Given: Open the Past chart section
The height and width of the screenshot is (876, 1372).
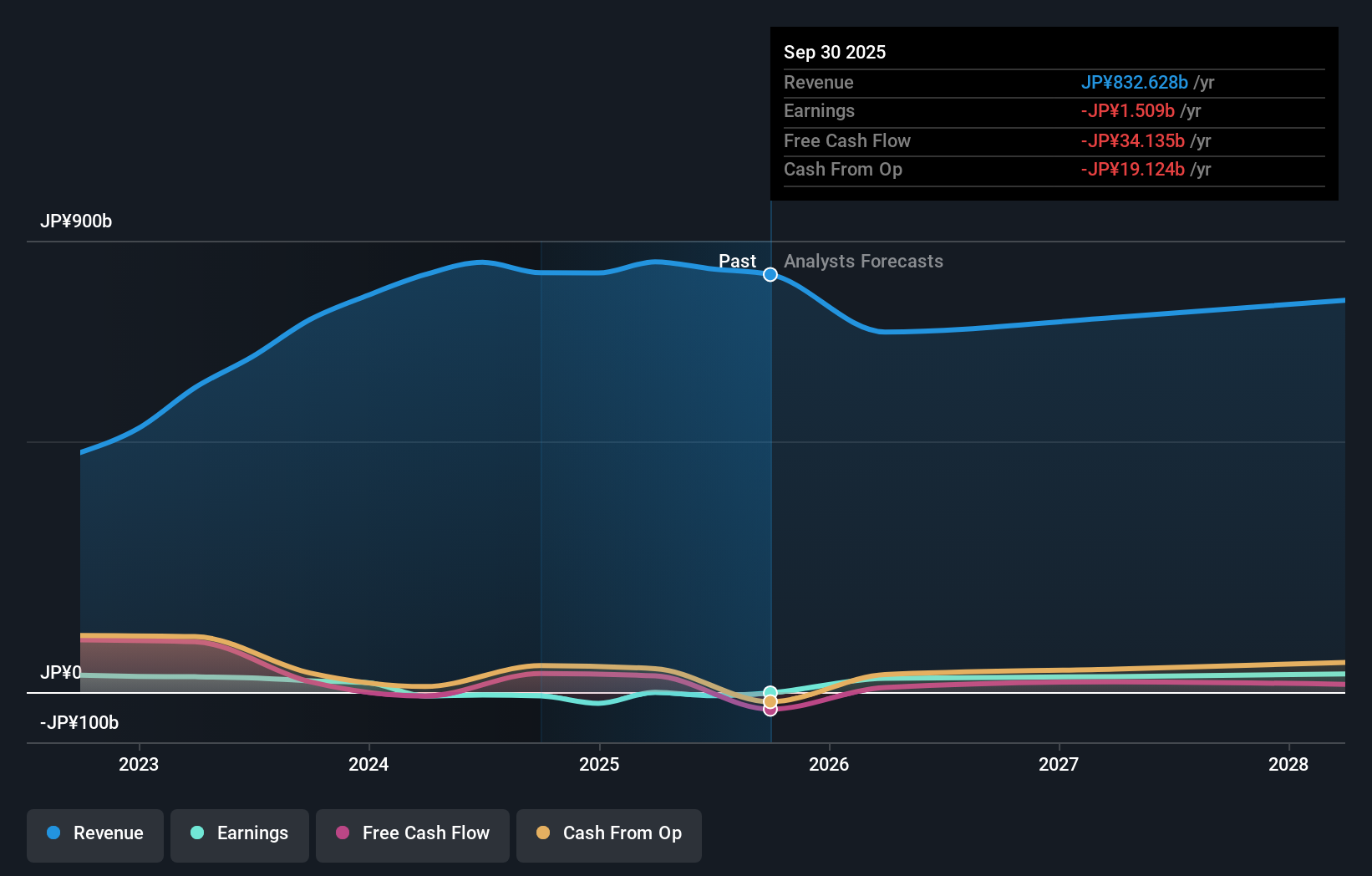Looking at the screenshot, I should [x=738, y=261].
